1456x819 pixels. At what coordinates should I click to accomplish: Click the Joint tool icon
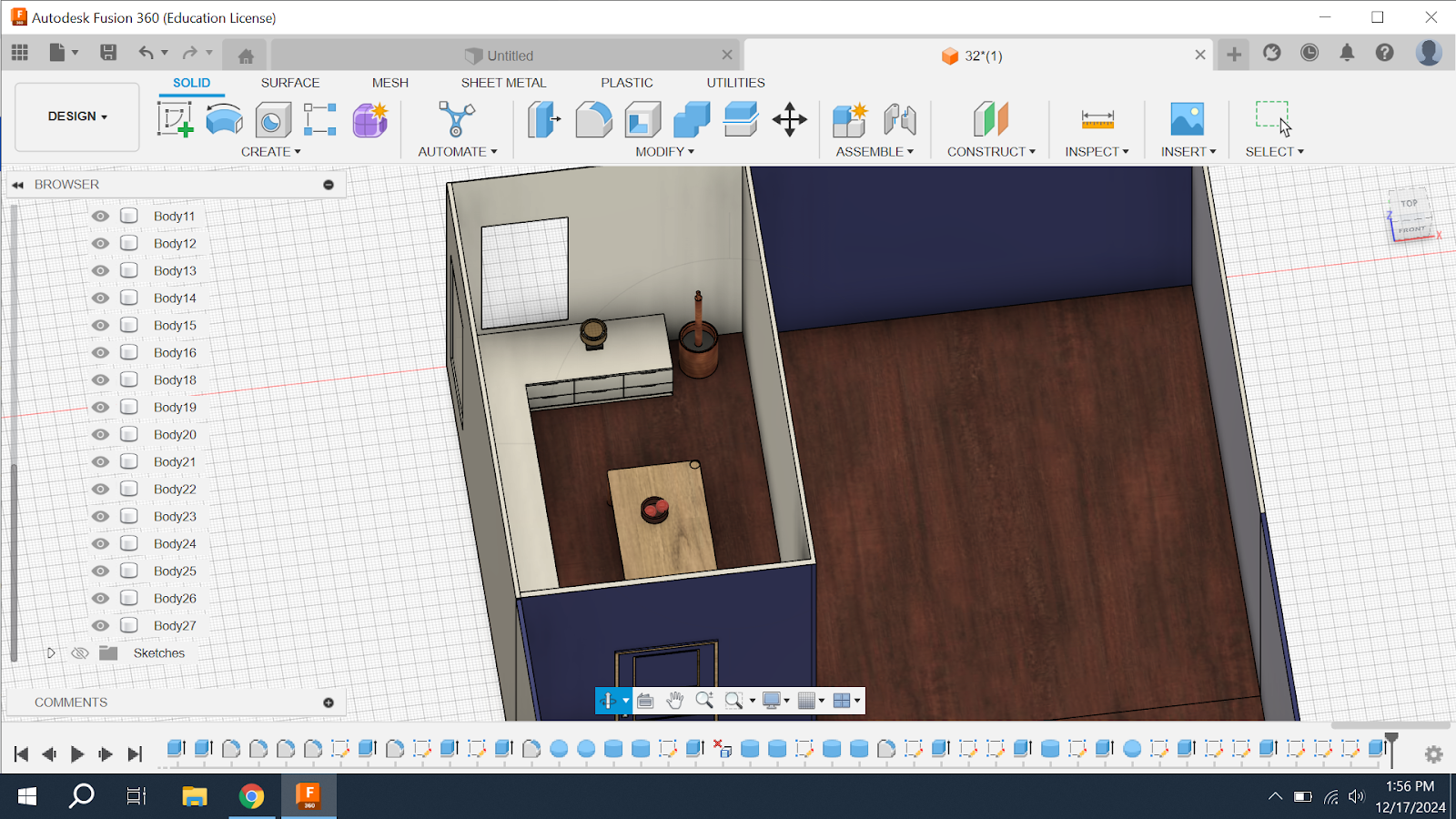[x=900, y=119]
